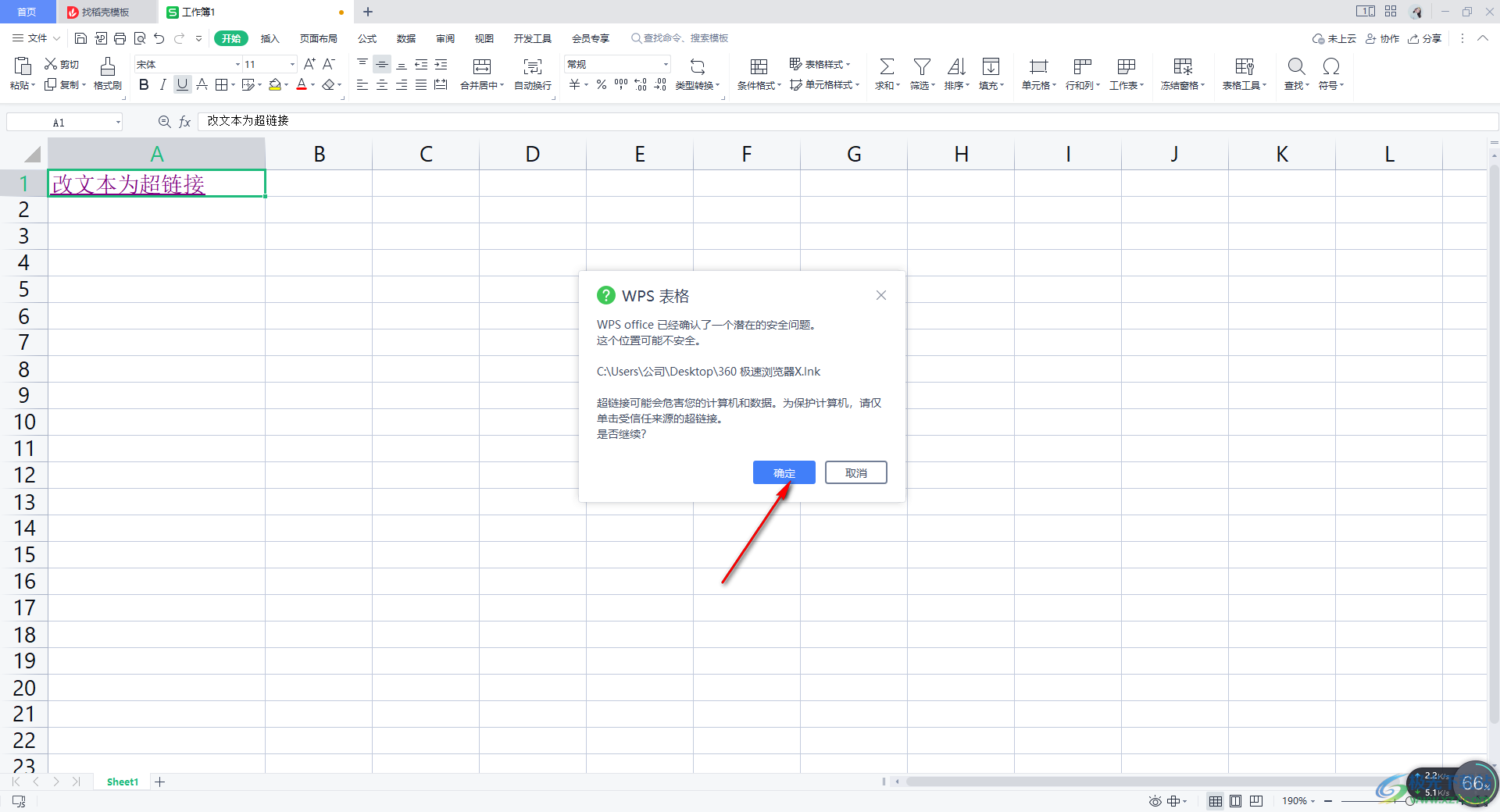
Task: Open the Data (数据) ribbon tab
Action: point(405,38)
